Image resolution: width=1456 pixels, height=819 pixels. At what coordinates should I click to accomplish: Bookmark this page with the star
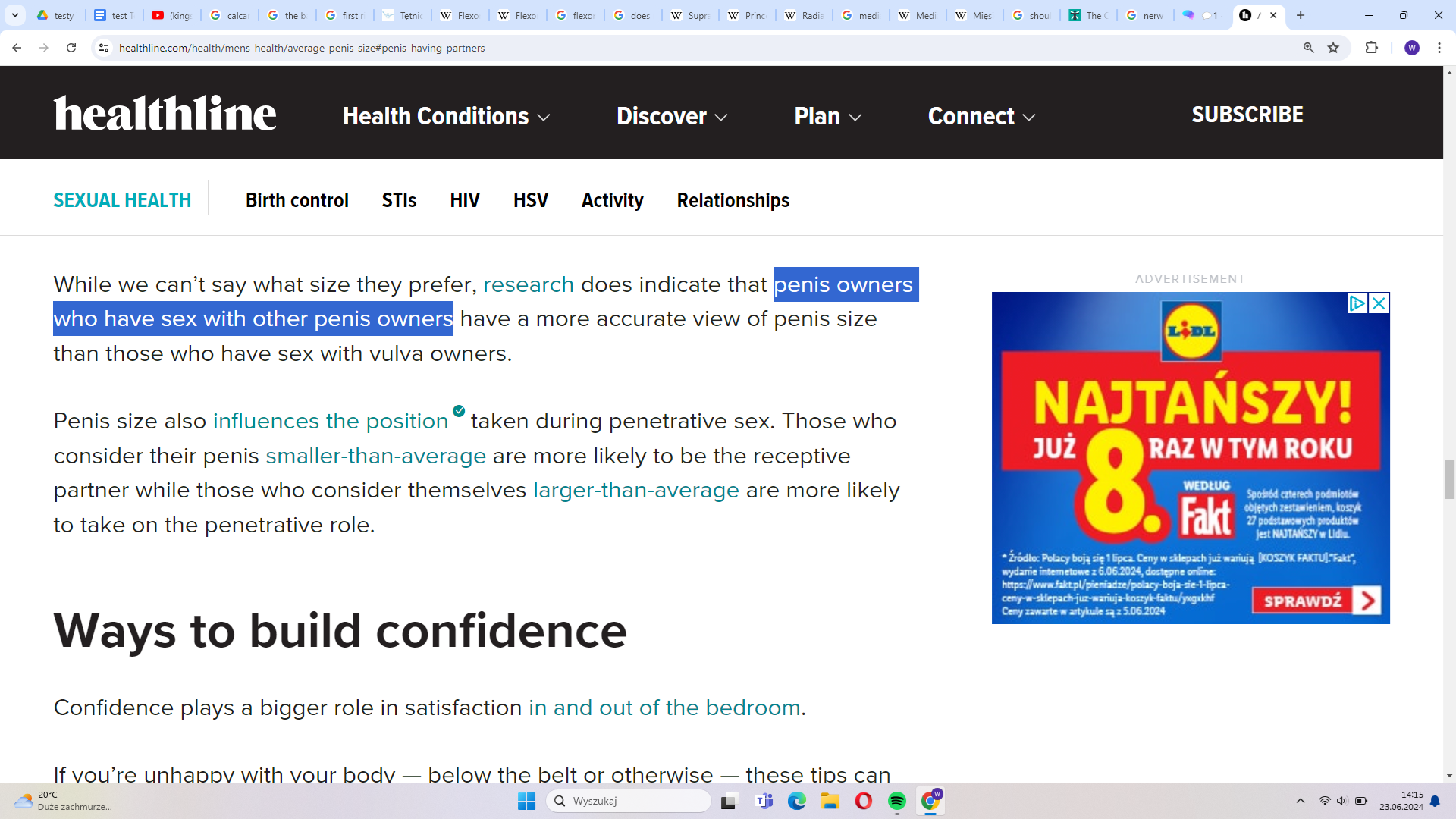tap(1333, 48)
